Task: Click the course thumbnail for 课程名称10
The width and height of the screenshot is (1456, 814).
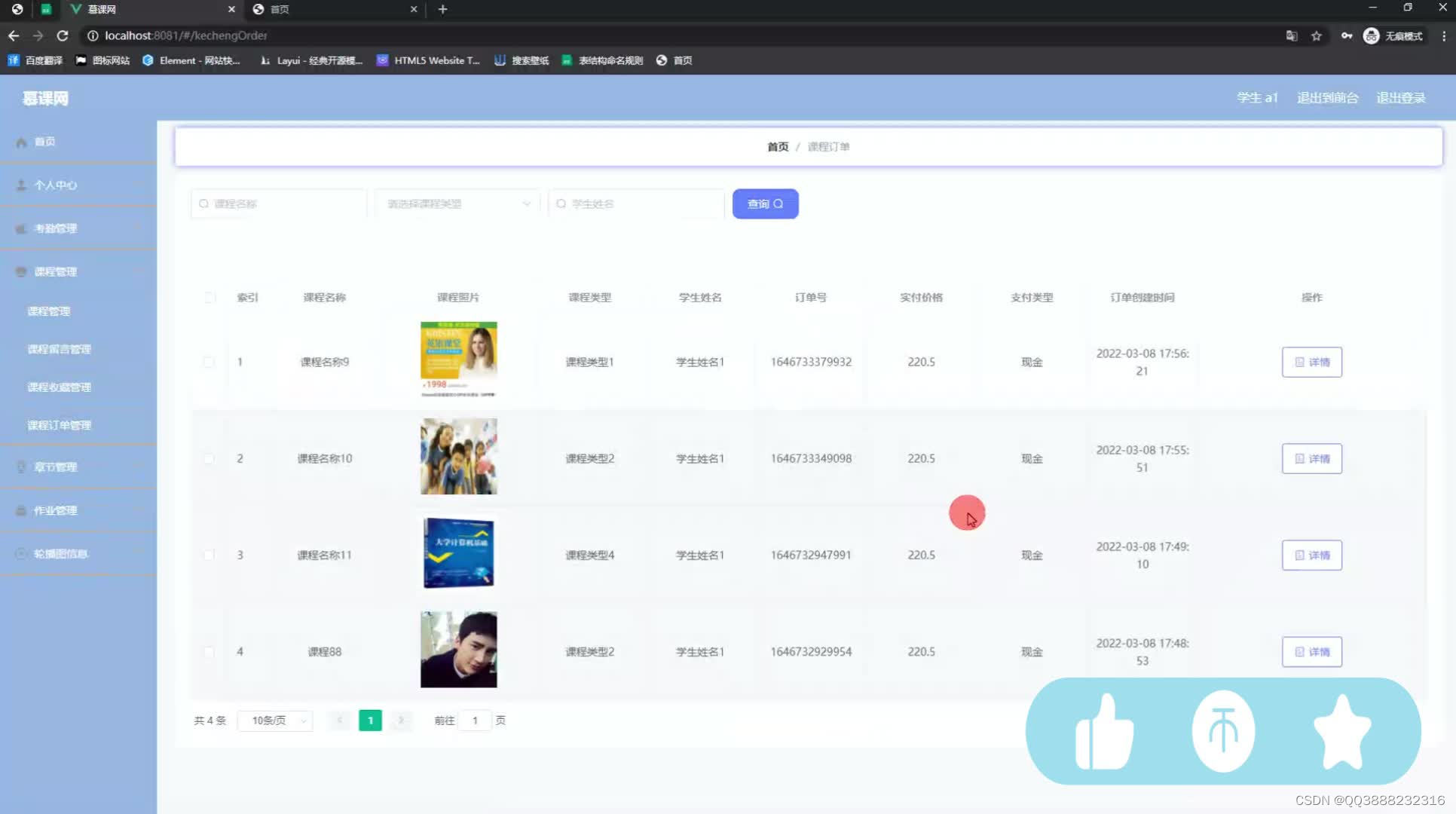Action: pos(457,456)
